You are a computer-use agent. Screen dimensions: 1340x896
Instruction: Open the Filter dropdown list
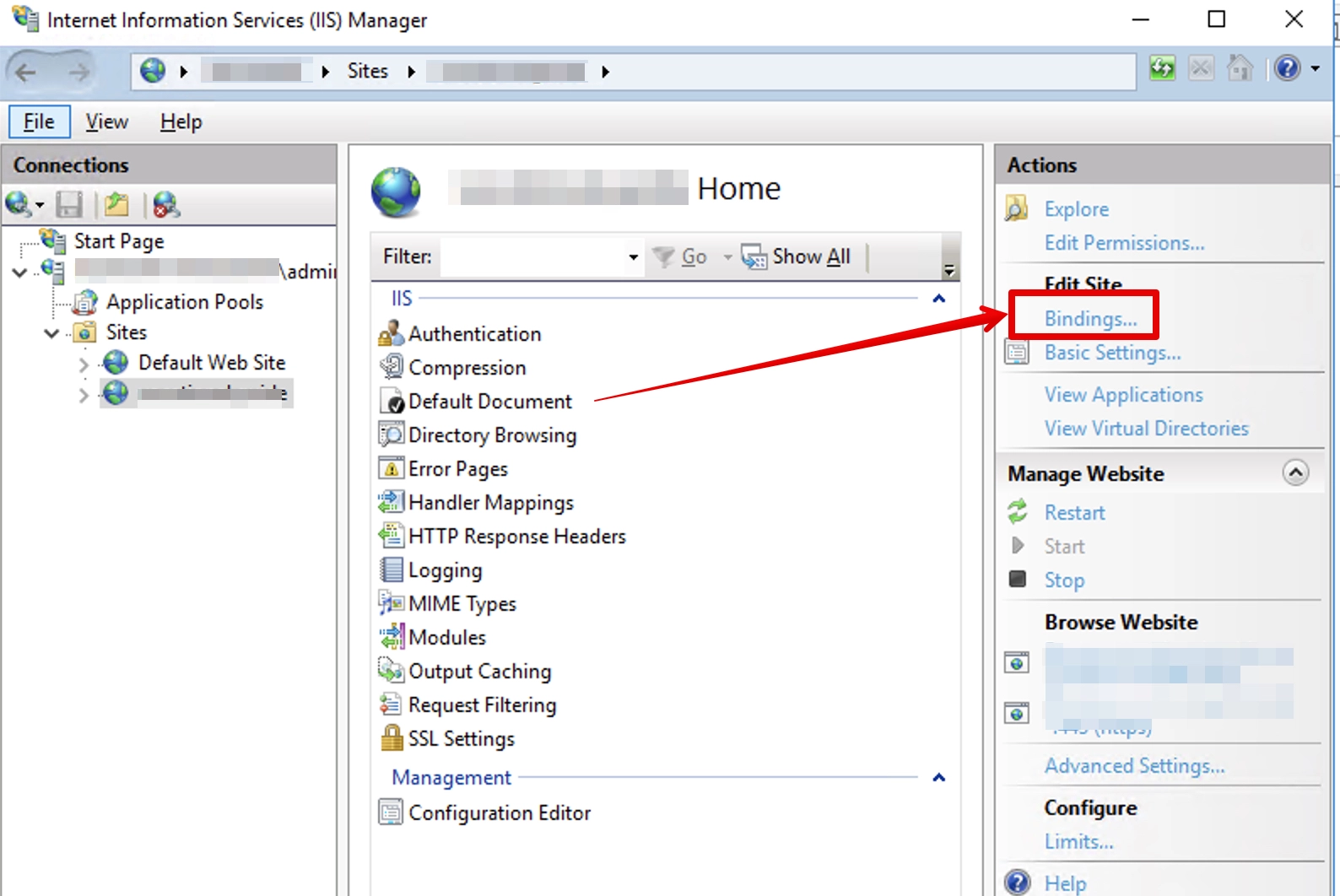pos(633,257)
